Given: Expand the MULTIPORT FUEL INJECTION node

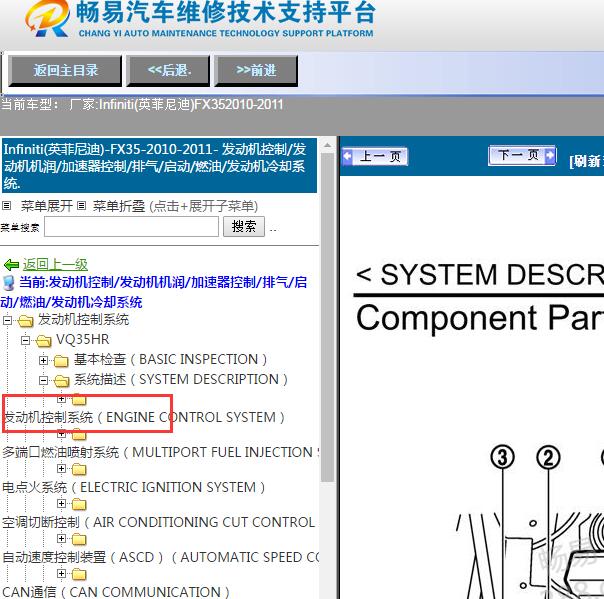Looking at the screenshot, I should click(x=61, y=434).
